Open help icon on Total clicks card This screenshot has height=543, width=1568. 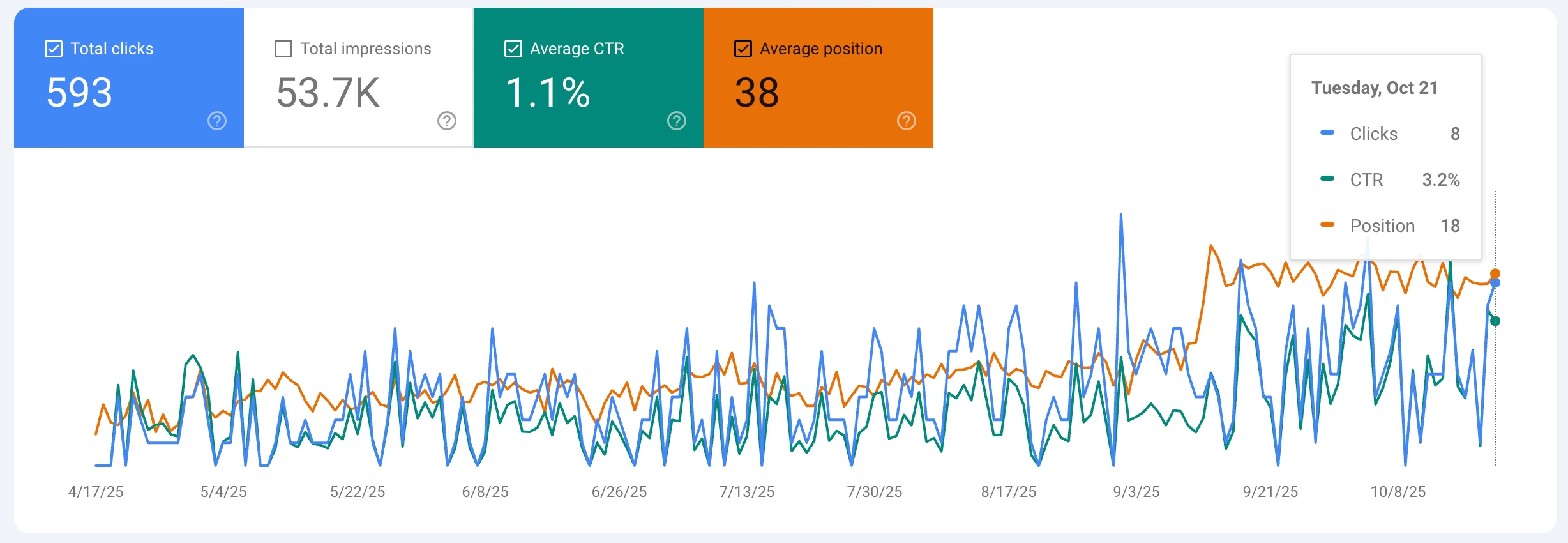click(x=217, y=121)
